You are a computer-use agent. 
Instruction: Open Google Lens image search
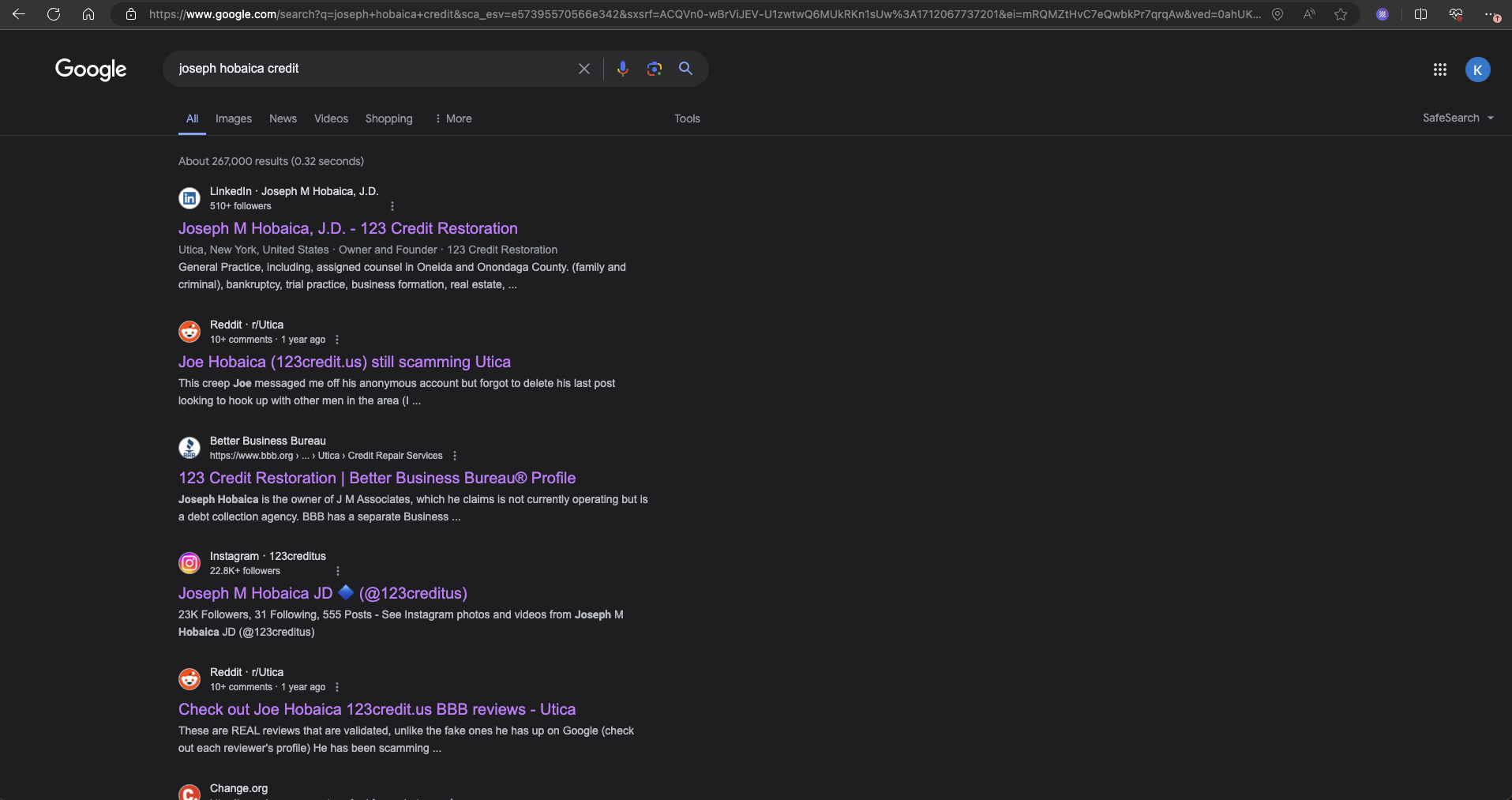(654, 69)
